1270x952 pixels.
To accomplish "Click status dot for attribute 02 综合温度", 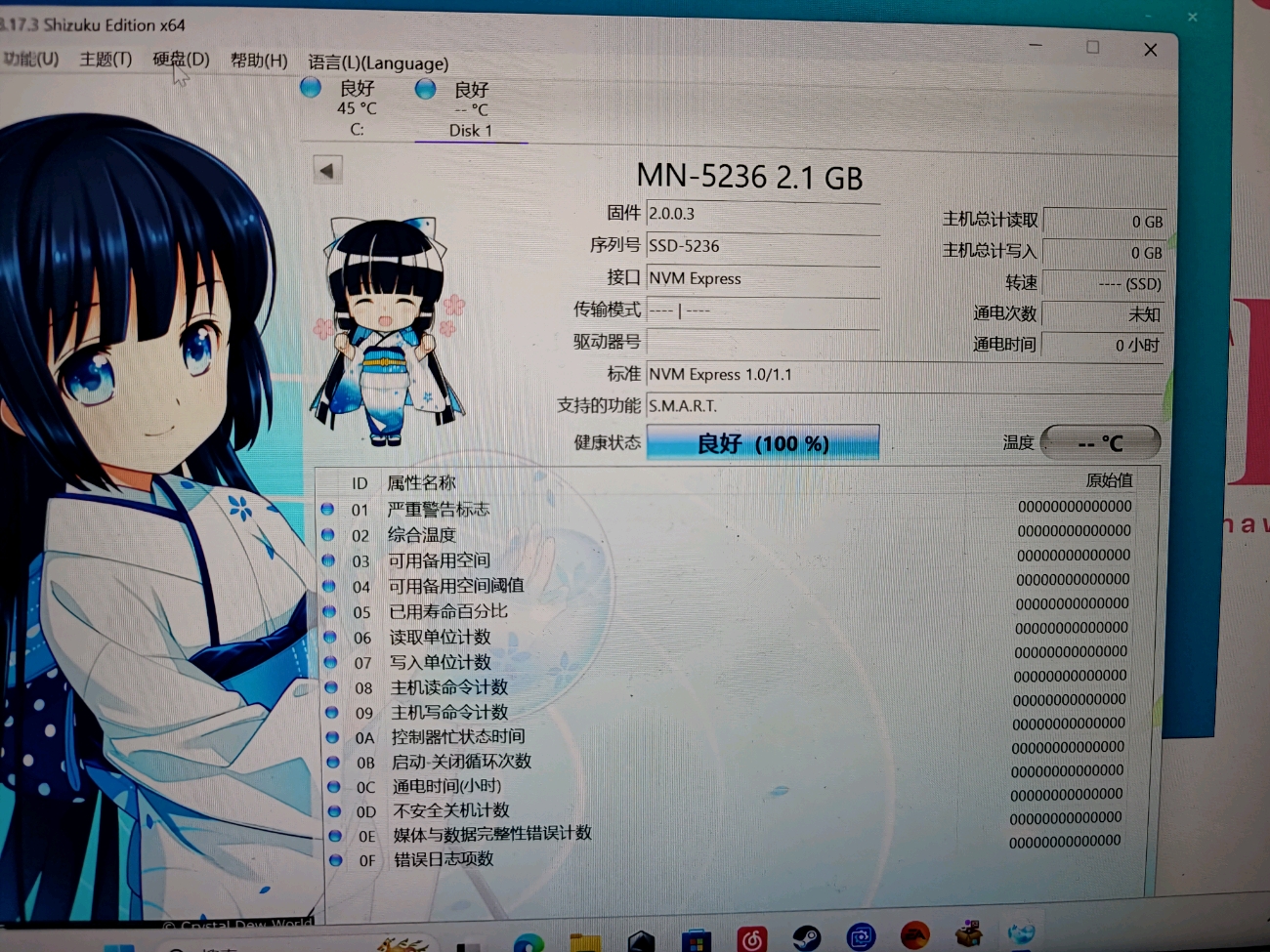I will [328, 534].
